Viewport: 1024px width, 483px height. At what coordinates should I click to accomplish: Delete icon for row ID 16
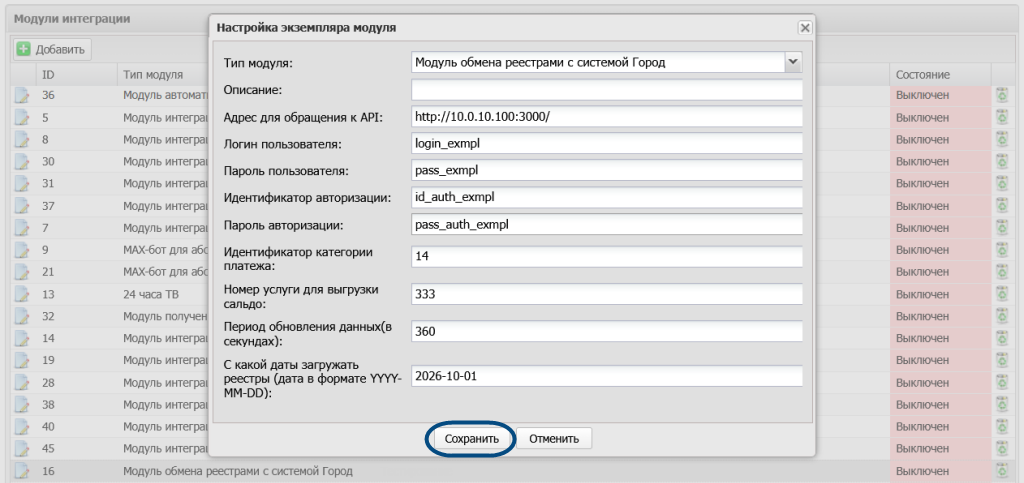point(1000,471)
